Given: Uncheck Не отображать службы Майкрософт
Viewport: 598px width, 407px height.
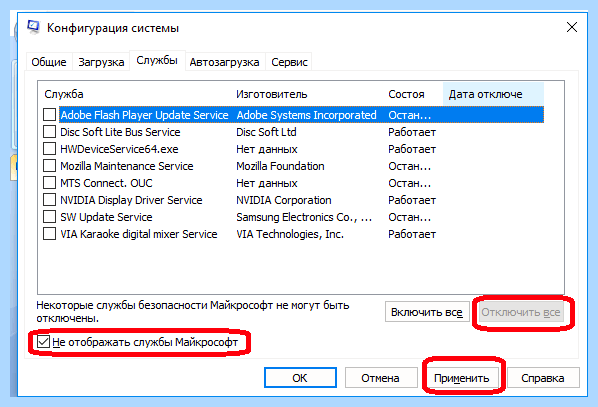Looking at the screenshot, I should tap(43, 342).
